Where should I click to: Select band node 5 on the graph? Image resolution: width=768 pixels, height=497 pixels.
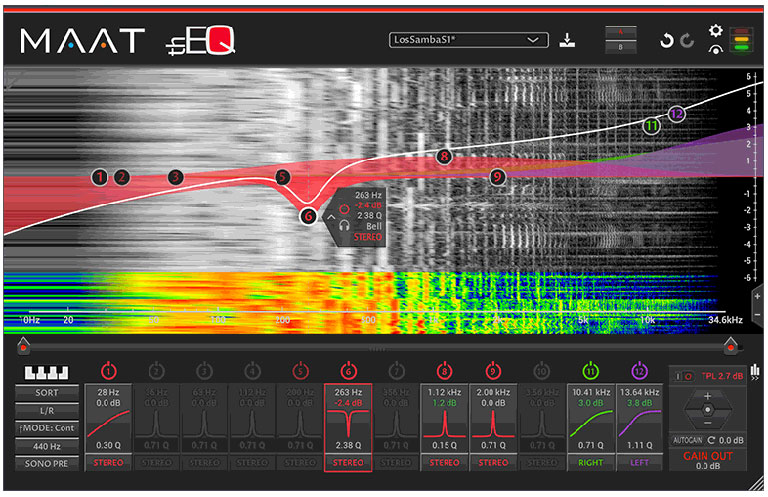282,177
